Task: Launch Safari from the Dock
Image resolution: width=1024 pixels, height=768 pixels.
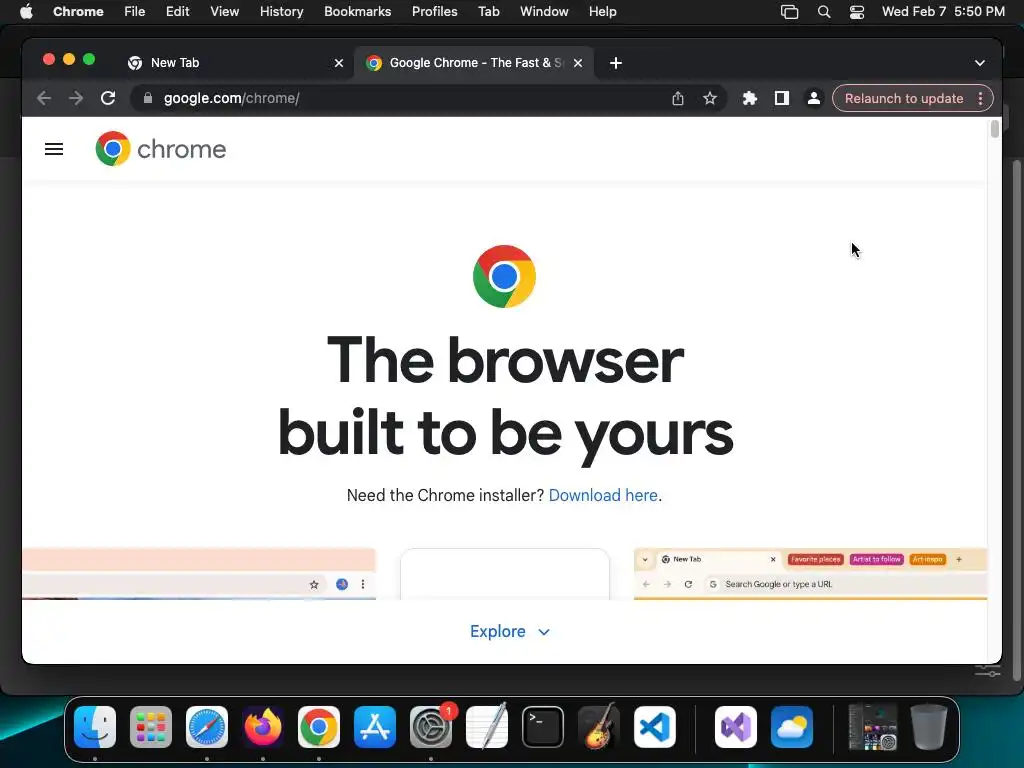Action: coord(207,727)
